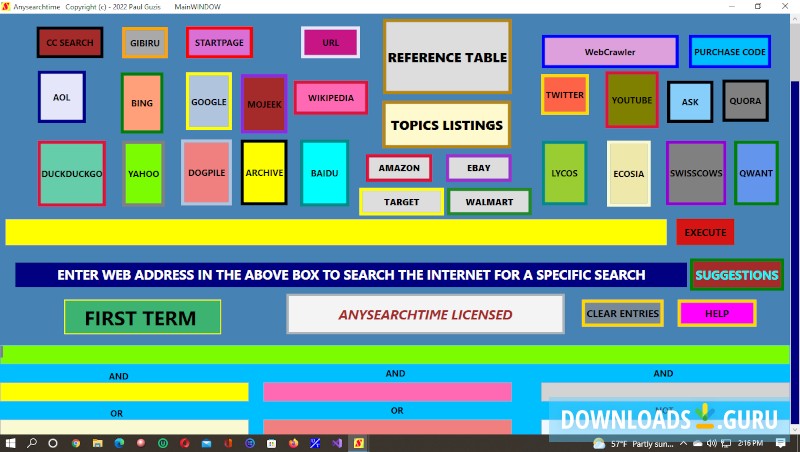800x452 pixels.
Task: Pick the ECOSIA search button
Action: 629,173
